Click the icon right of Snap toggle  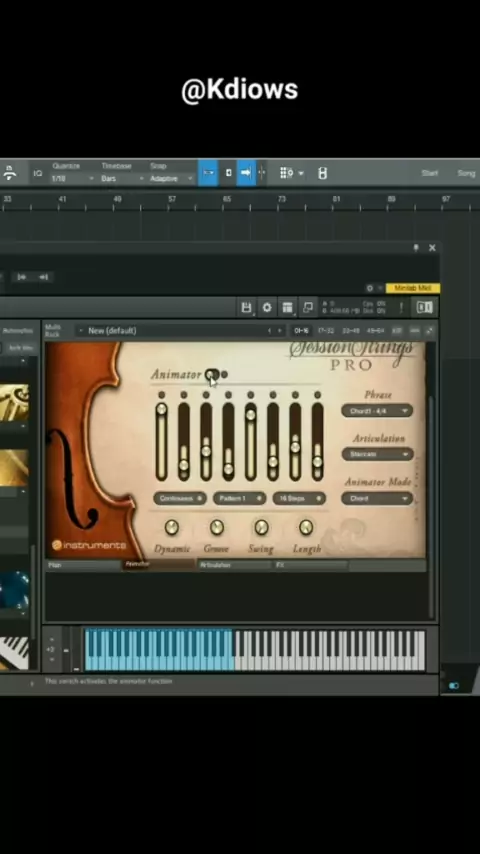pos(228,173)
